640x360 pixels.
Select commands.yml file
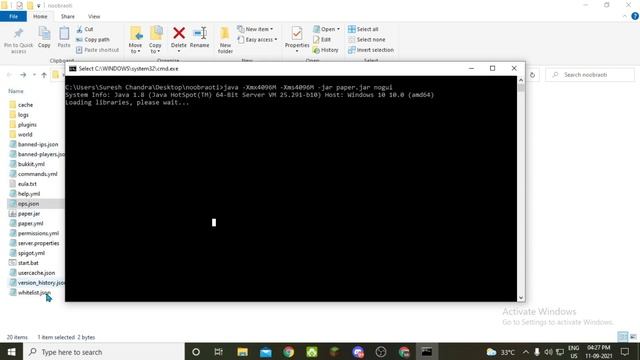(33, 174)
